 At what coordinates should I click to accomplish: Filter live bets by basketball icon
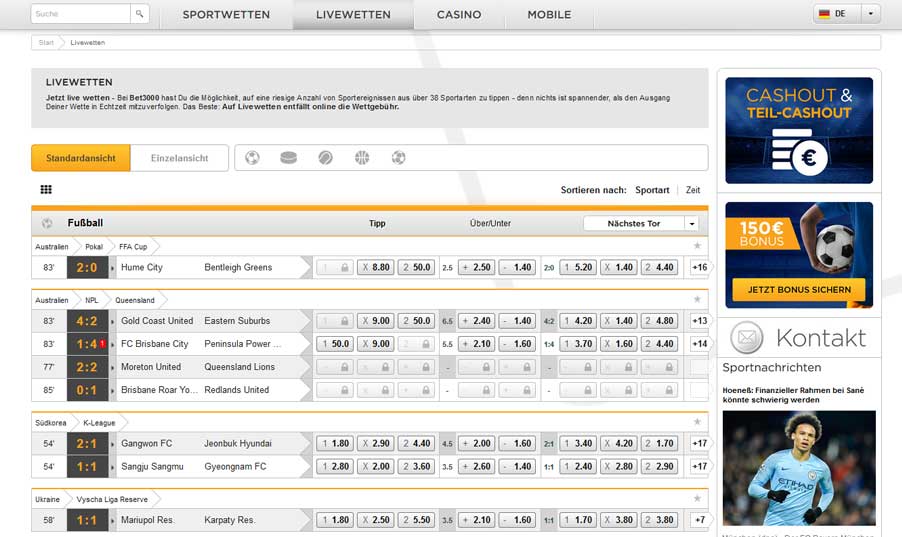click(x=362, y=158)
